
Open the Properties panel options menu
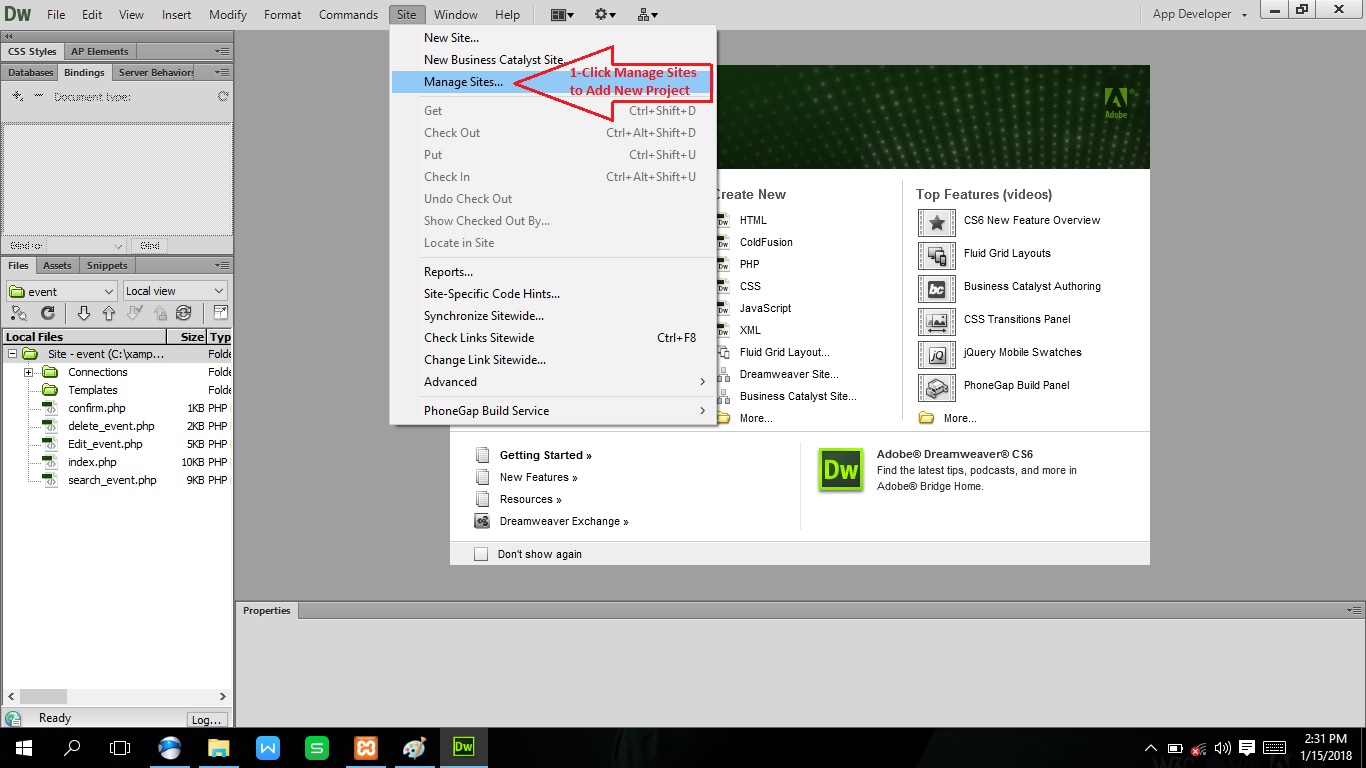click(1353, 610)
